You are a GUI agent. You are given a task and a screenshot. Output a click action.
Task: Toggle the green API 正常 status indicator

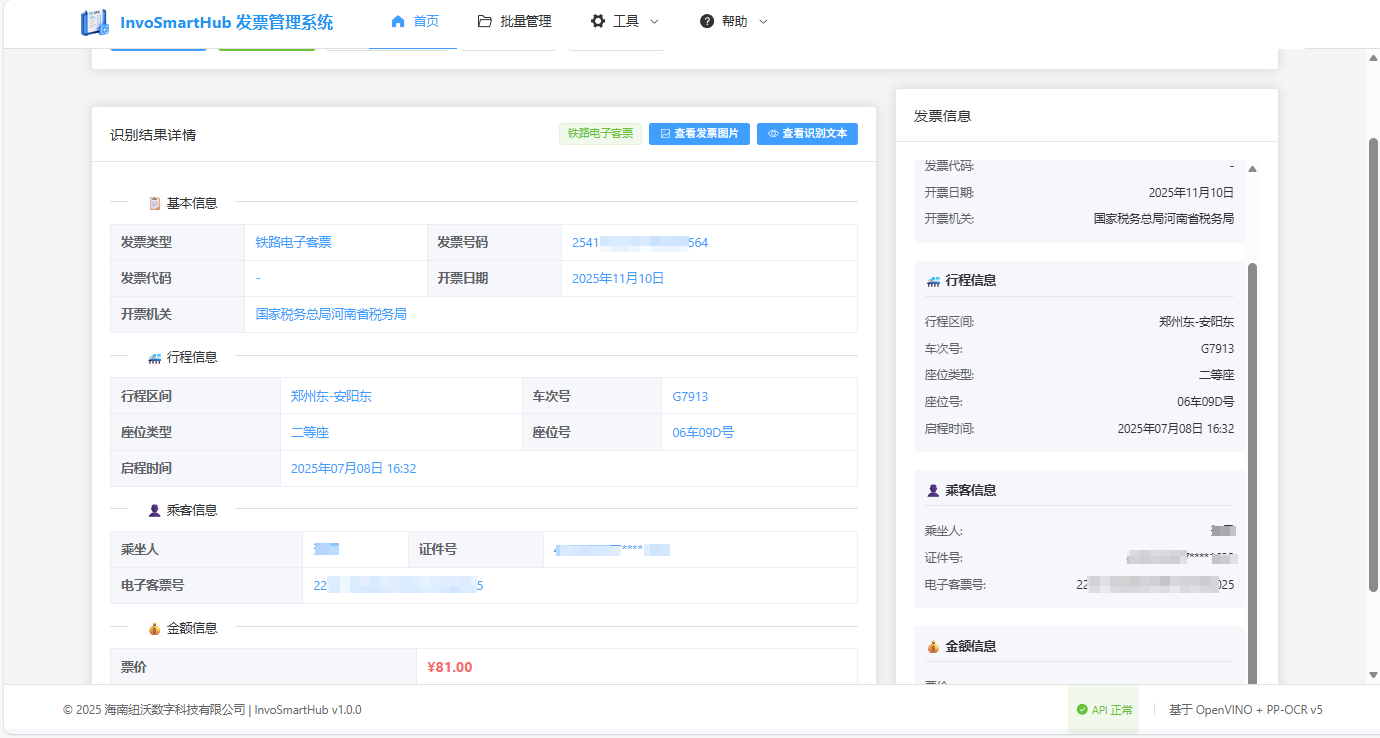click(x=1102, y=709)
